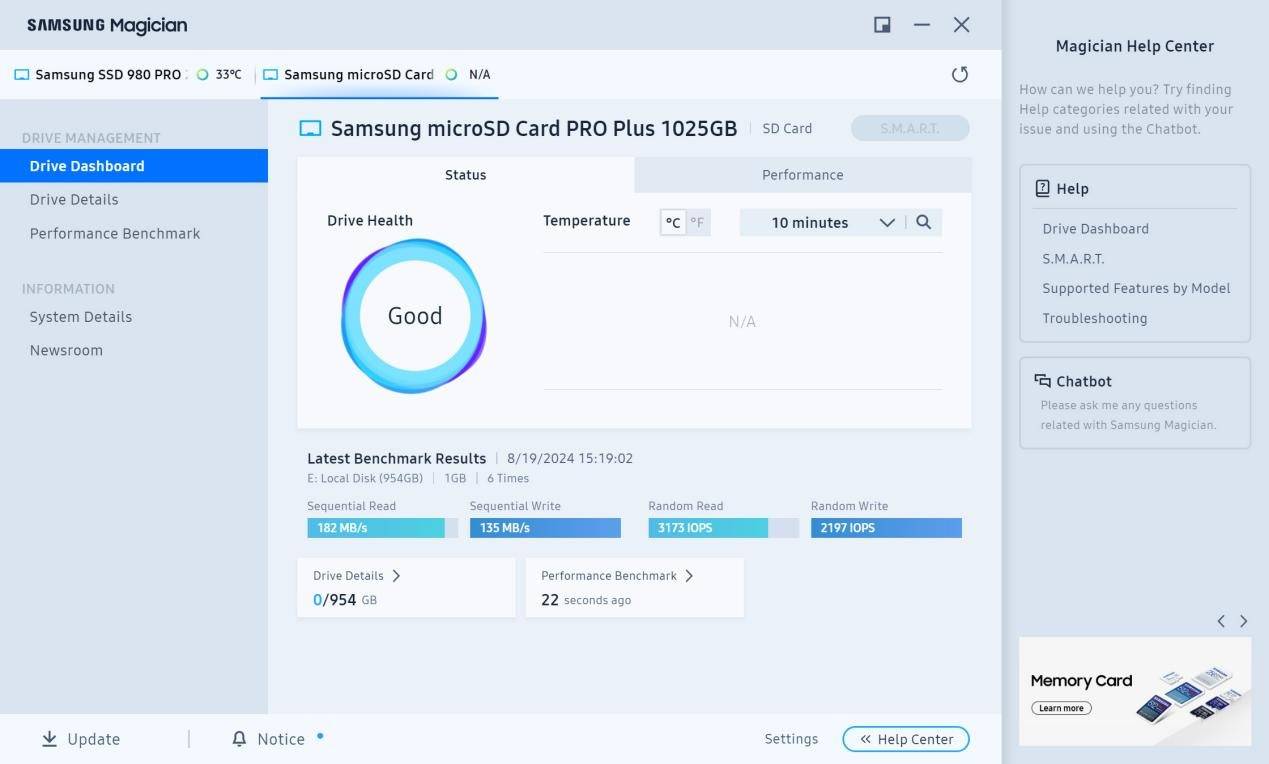Viewport: 1269px width, 764px height.
Task: Open Troubleshooting help link
Action: coord(1094,318)
